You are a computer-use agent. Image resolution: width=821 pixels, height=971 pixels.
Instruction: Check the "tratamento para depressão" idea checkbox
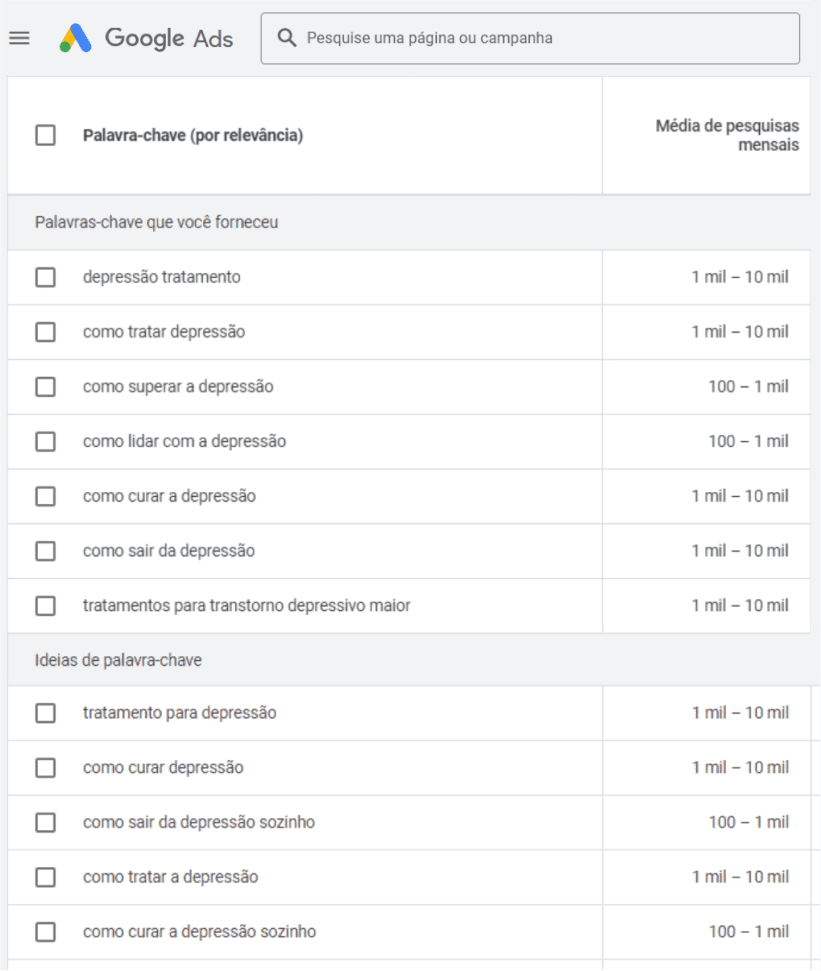(45, 713)
